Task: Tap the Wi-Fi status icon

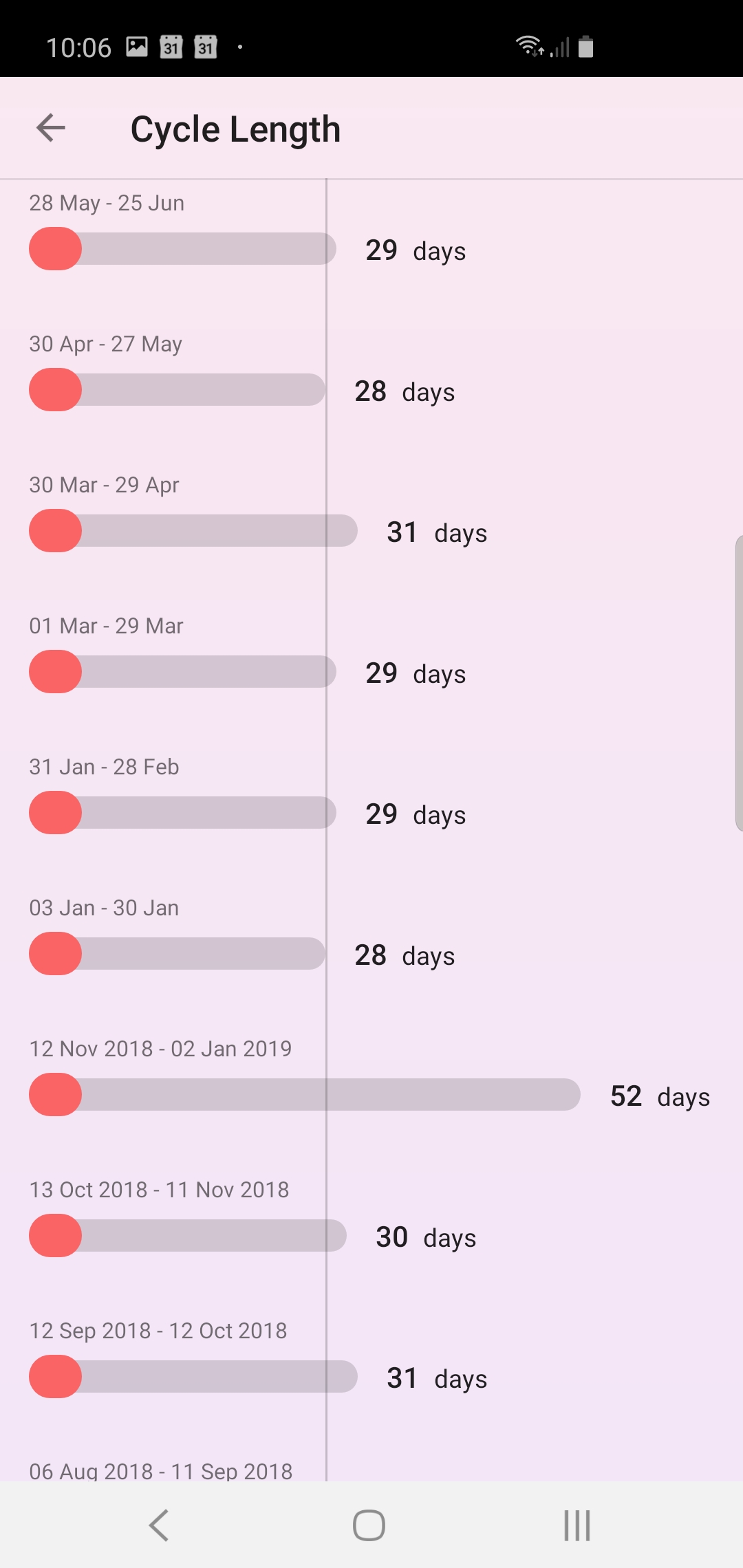Action: point(529,46)
